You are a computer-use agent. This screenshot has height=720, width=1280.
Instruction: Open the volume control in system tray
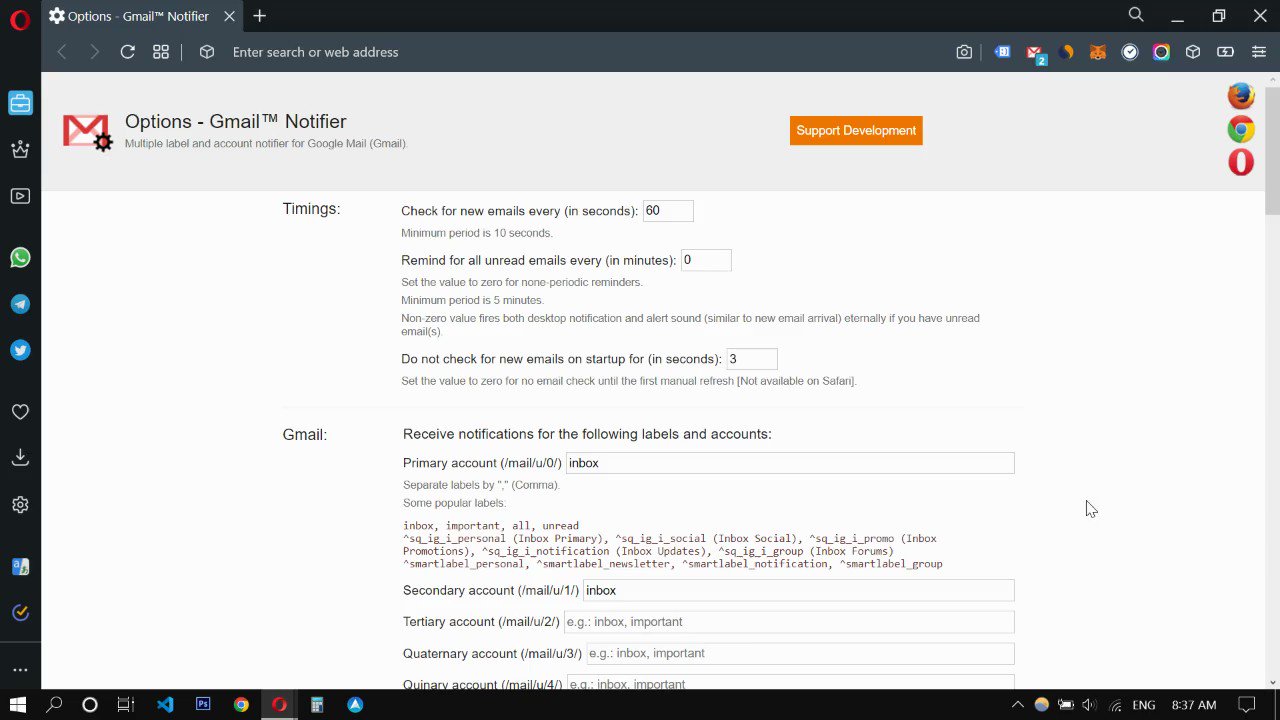tap(1089, 704)
